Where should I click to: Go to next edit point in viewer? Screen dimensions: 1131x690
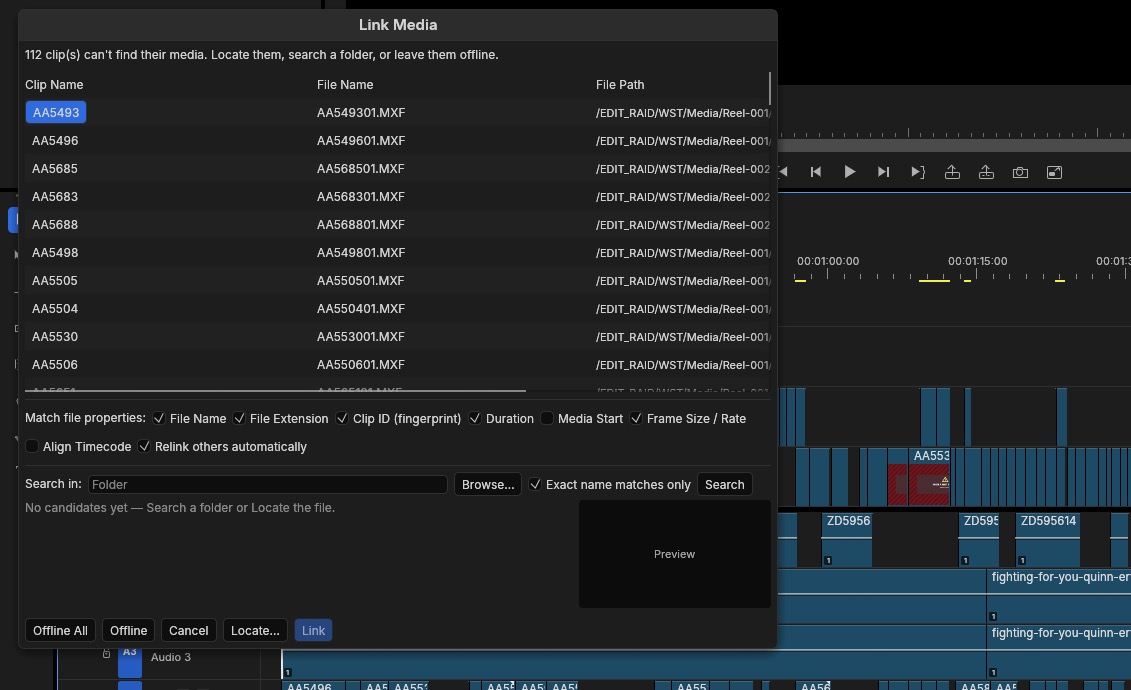[883, 172]
